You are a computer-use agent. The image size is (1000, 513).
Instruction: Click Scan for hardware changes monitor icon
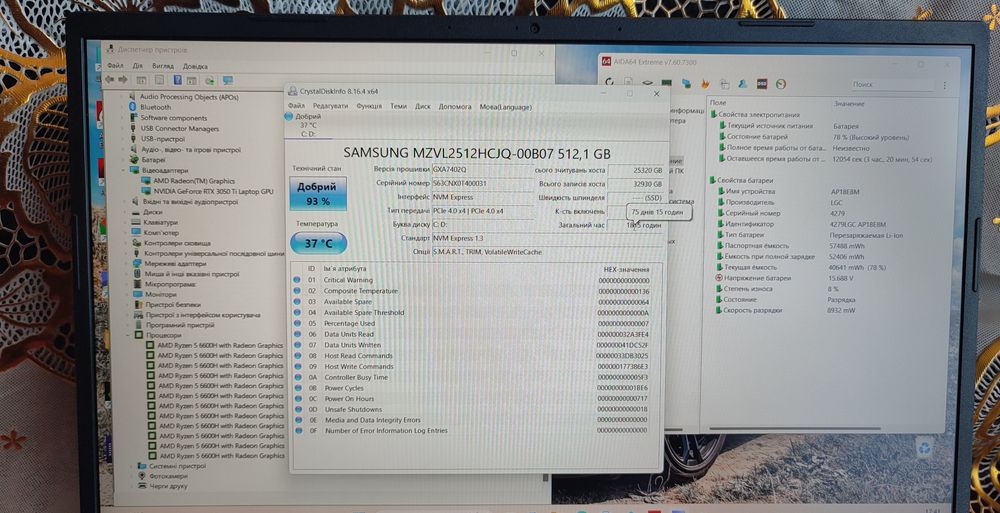[227, 80]
